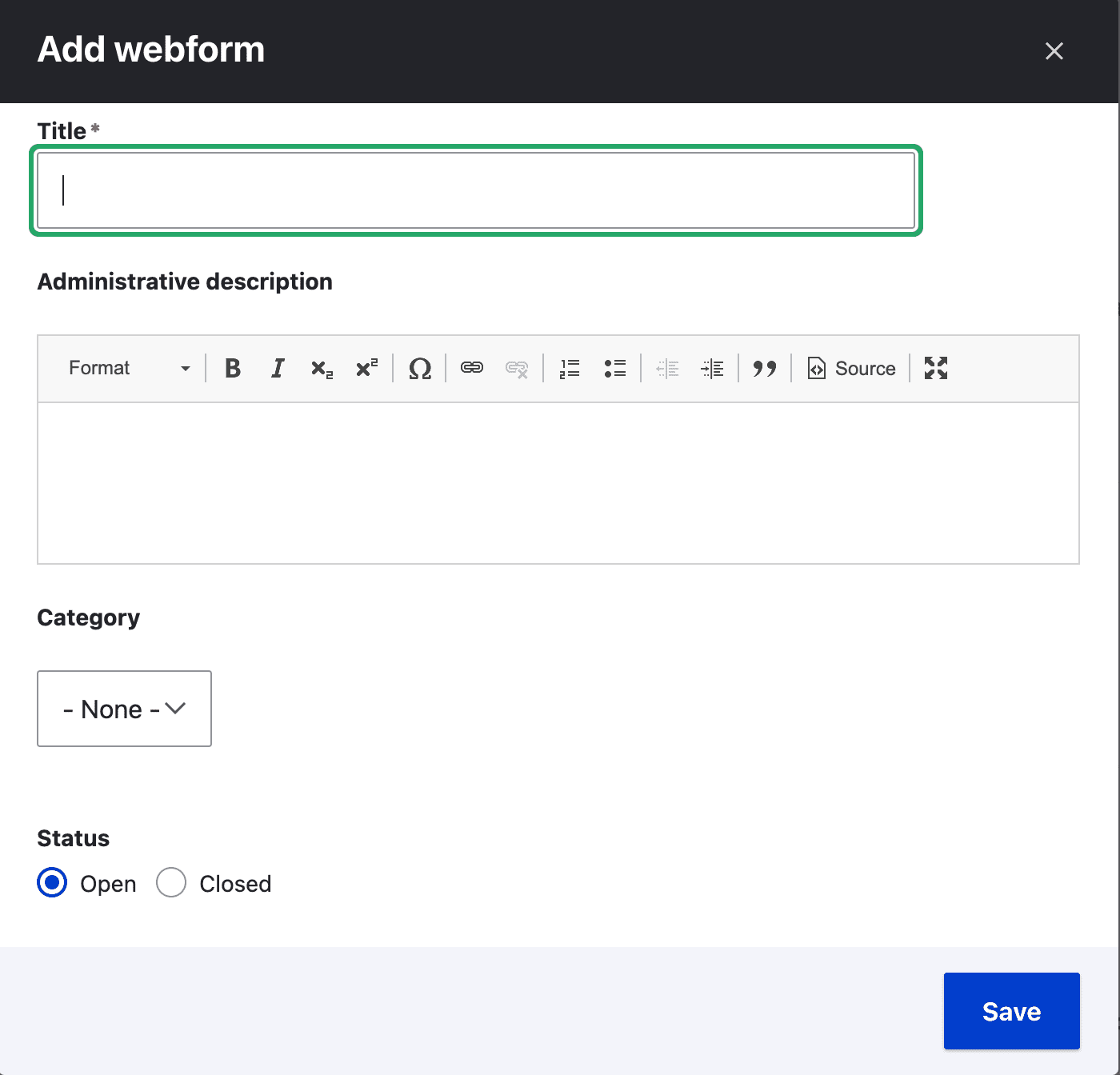This screenshot has height=1075, width=1120.
Task: Insert a special character using the omega icon
Action: pos(418,368)
